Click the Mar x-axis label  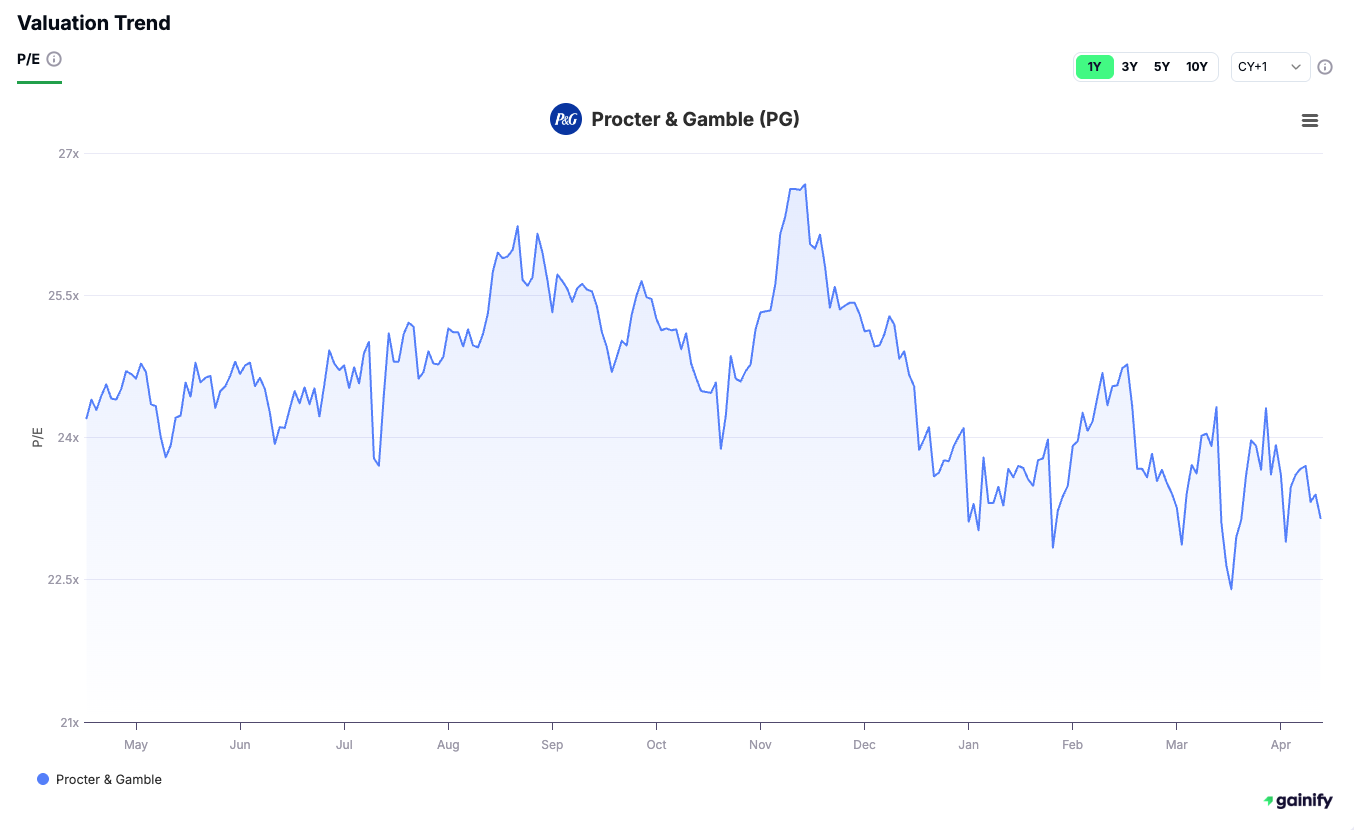(x=1177, y=744)
